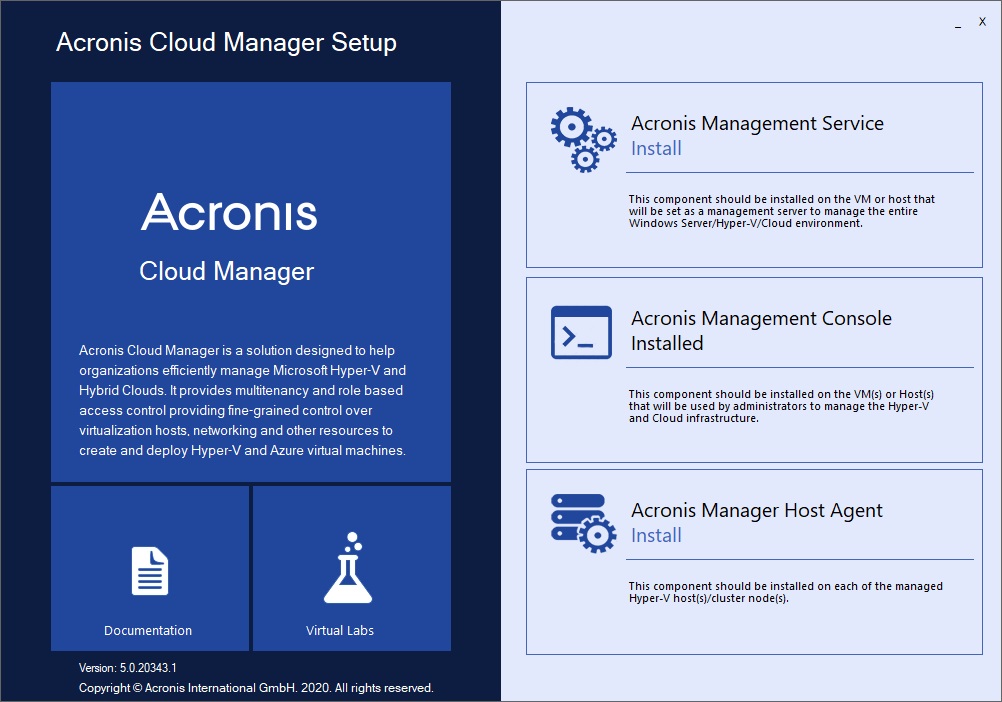Minimize the setup window
Viewport: 1002px width, 702px height.
[958, 25]
